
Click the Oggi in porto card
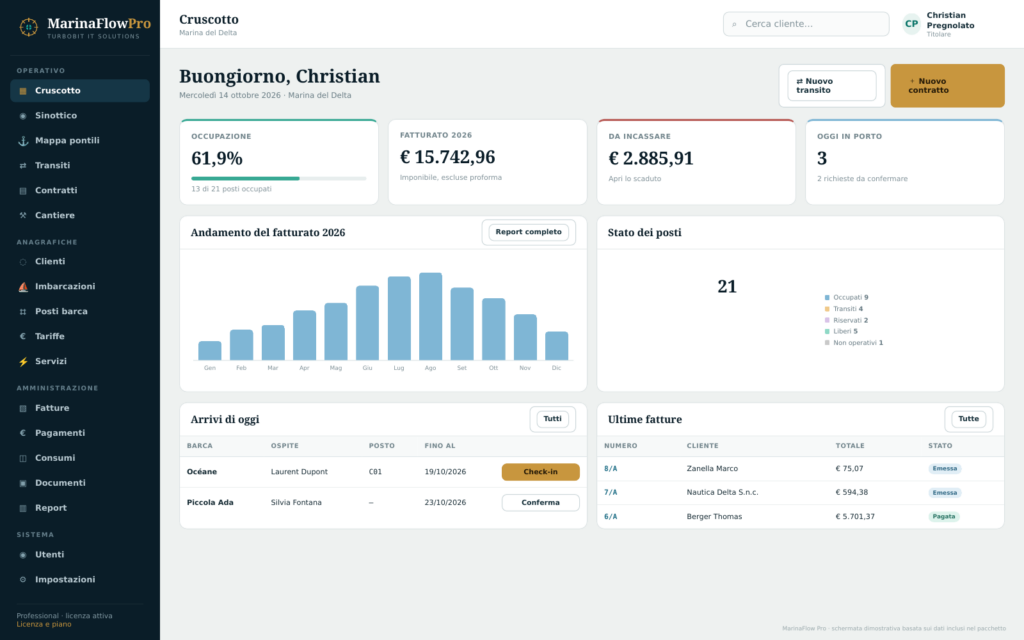[x=904, y=162]
